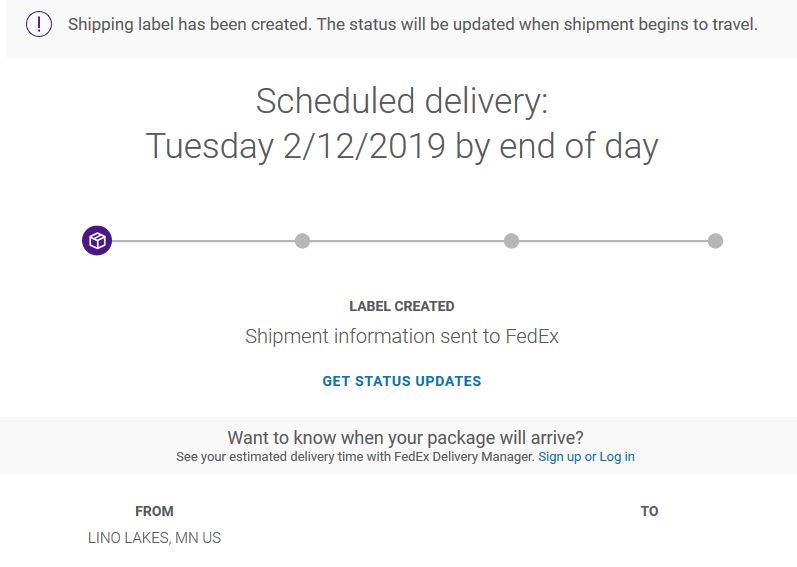Click the package arrival question heading

click(405, 437)
